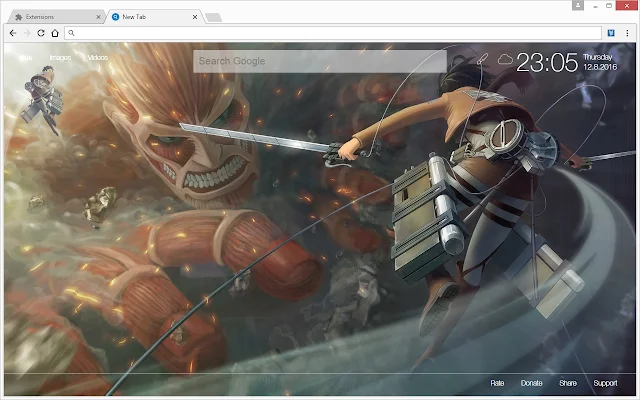Viewport: 640px width, 400px height.
Task: Open the Support link
Action: 605,383
